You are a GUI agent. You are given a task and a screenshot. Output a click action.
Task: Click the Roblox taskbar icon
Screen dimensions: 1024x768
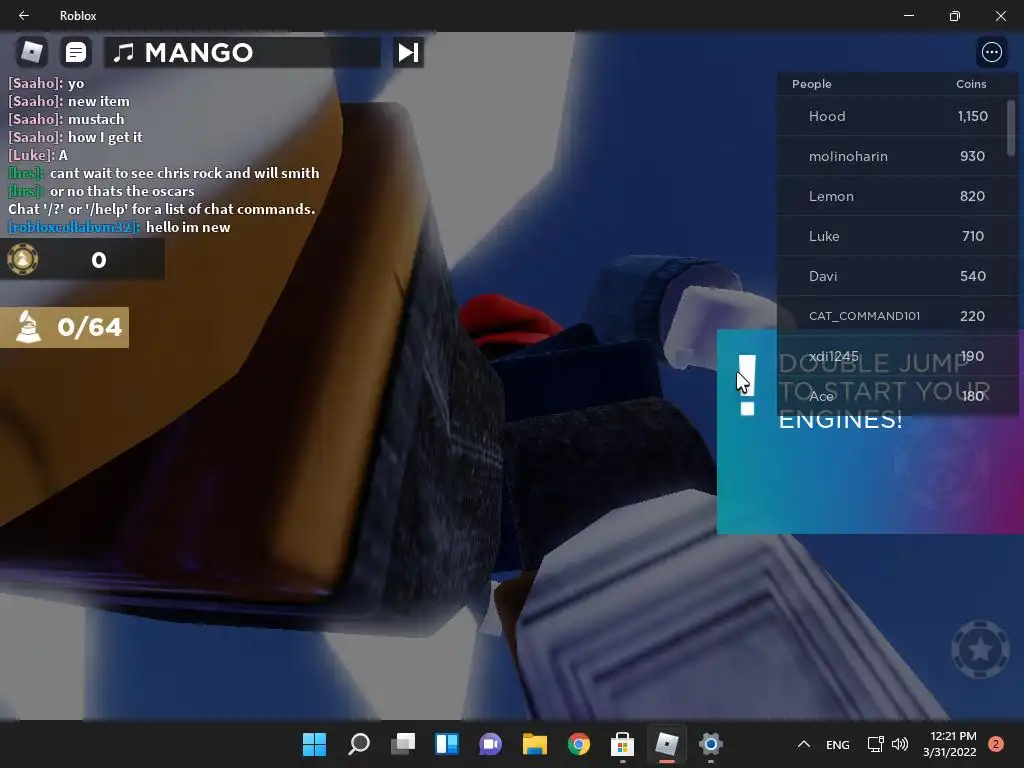click(667, 744)
